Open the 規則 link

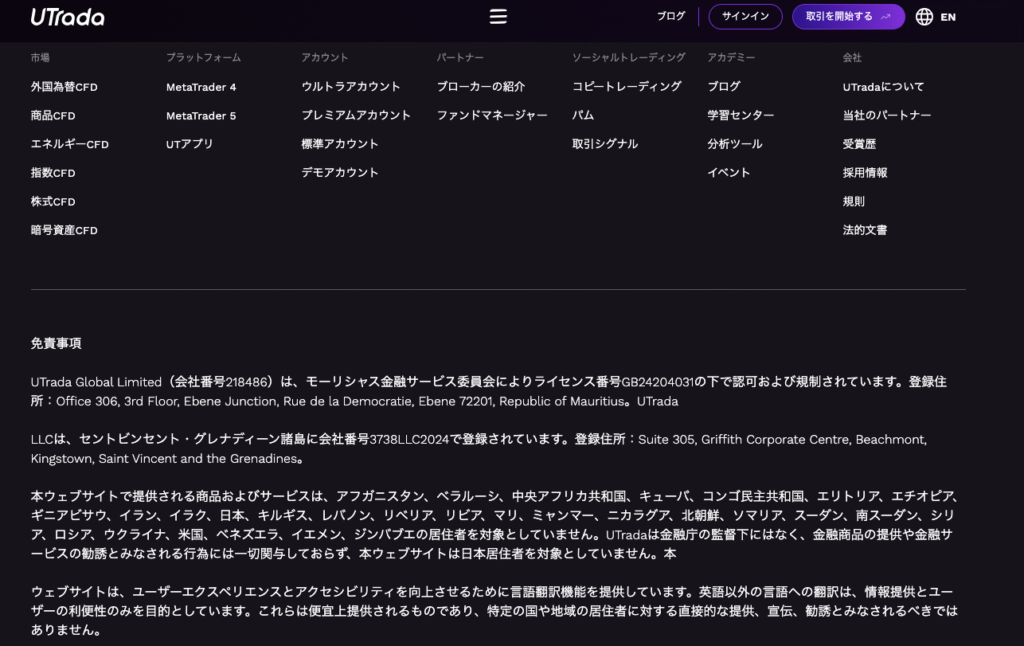tap(854, 201)
